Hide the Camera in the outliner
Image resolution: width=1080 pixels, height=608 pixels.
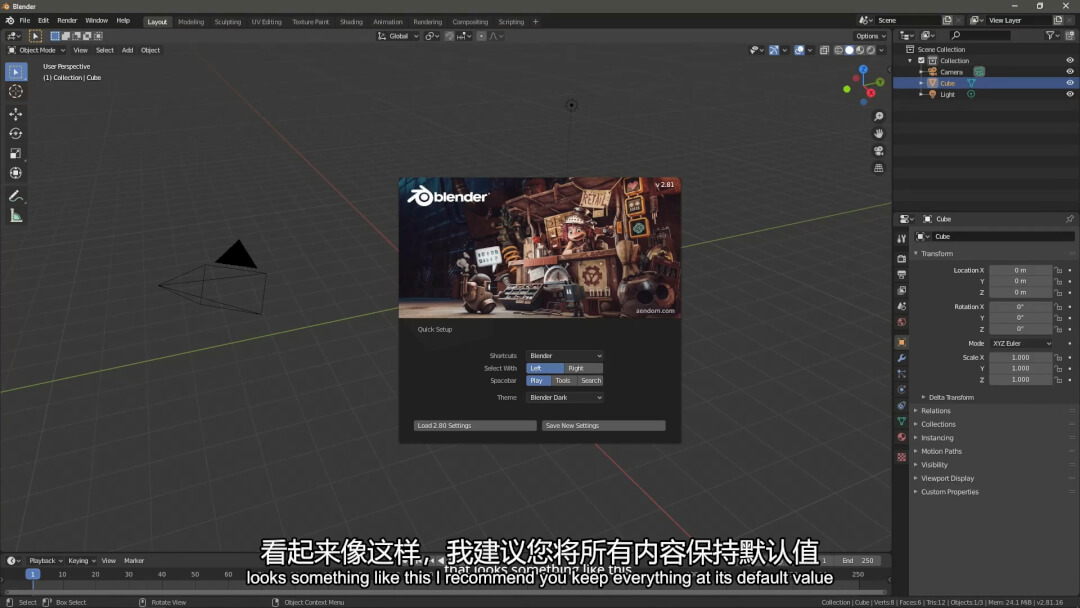[x=1070, y=72]
